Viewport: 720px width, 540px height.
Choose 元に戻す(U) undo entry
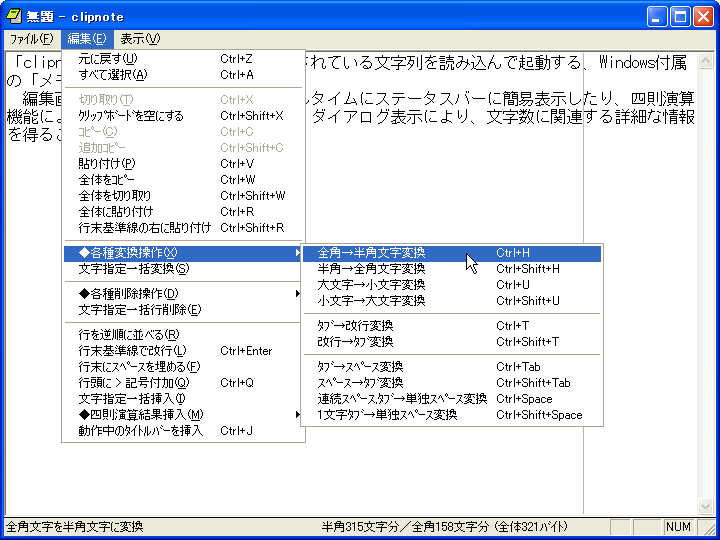tap(183, 59)
